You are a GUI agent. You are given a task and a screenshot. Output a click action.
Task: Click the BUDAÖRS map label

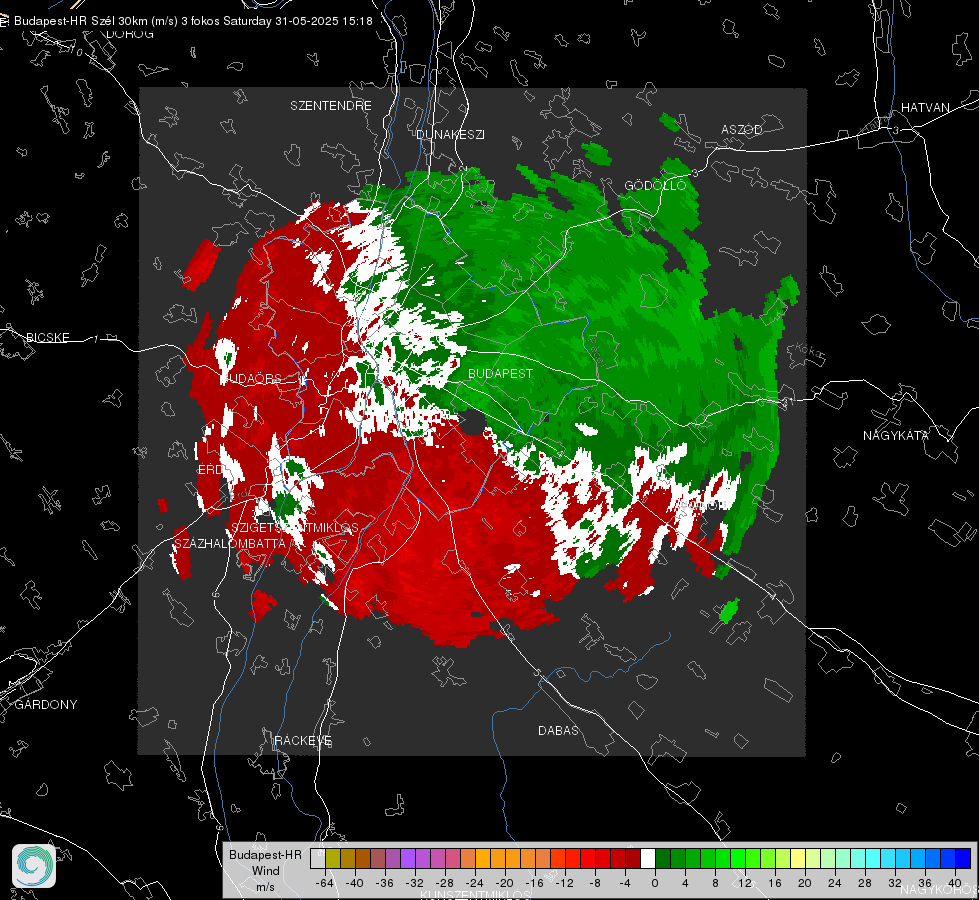coord(251,378)
